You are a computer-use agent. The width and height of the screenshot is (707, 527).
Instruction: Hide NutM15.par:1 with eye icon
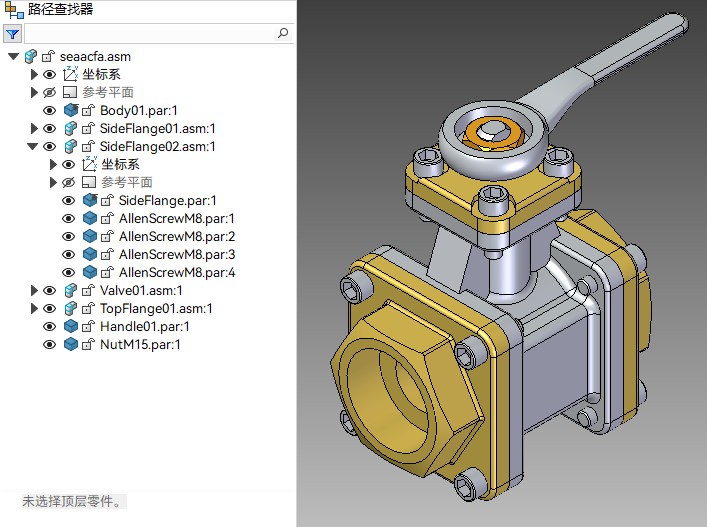click(50, 345)
